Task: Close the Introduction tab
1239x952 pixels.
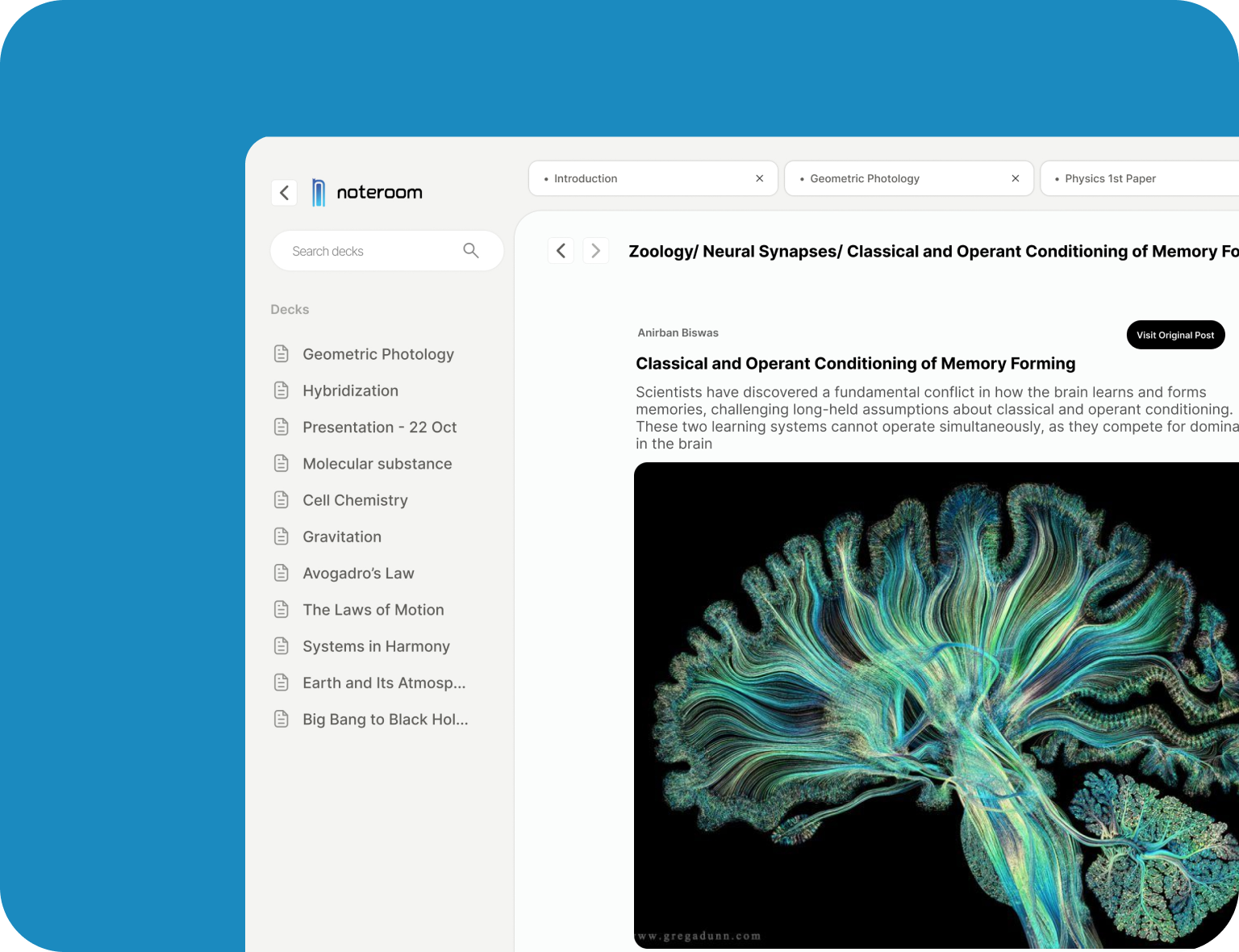Action: pos(759,178)
